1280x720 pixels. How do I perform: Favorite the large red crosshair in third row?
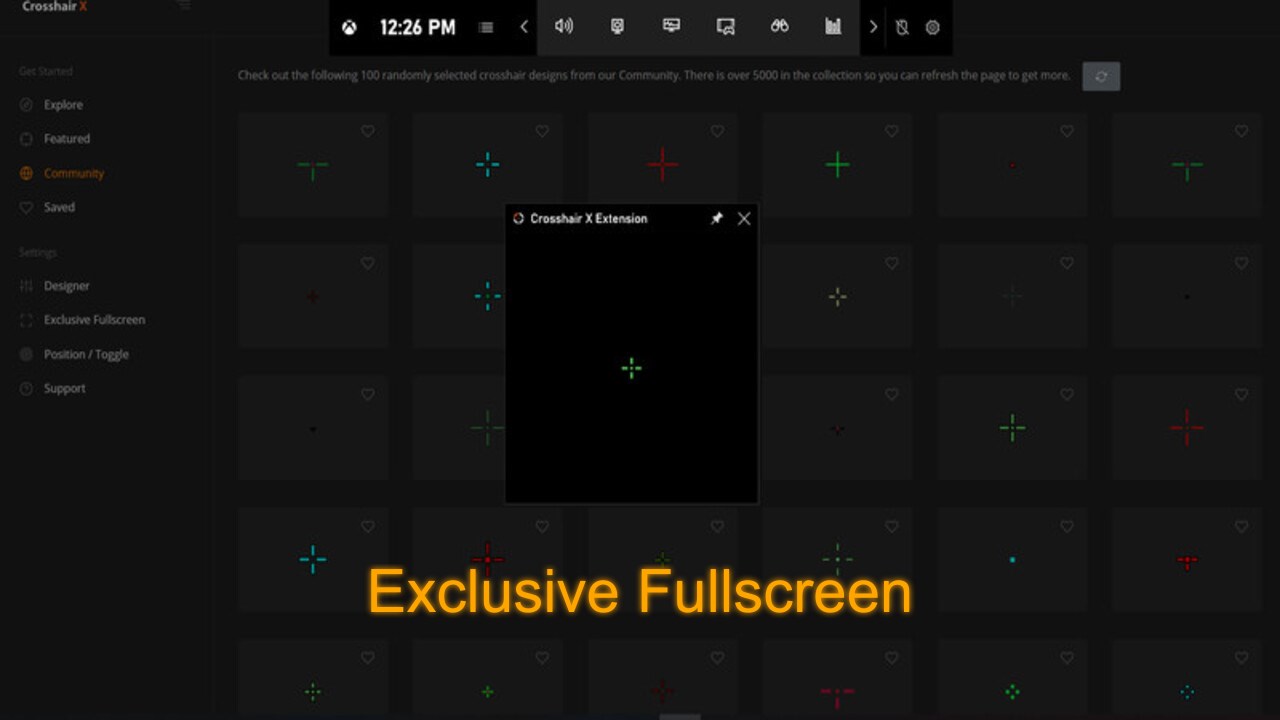[1241, 395]
